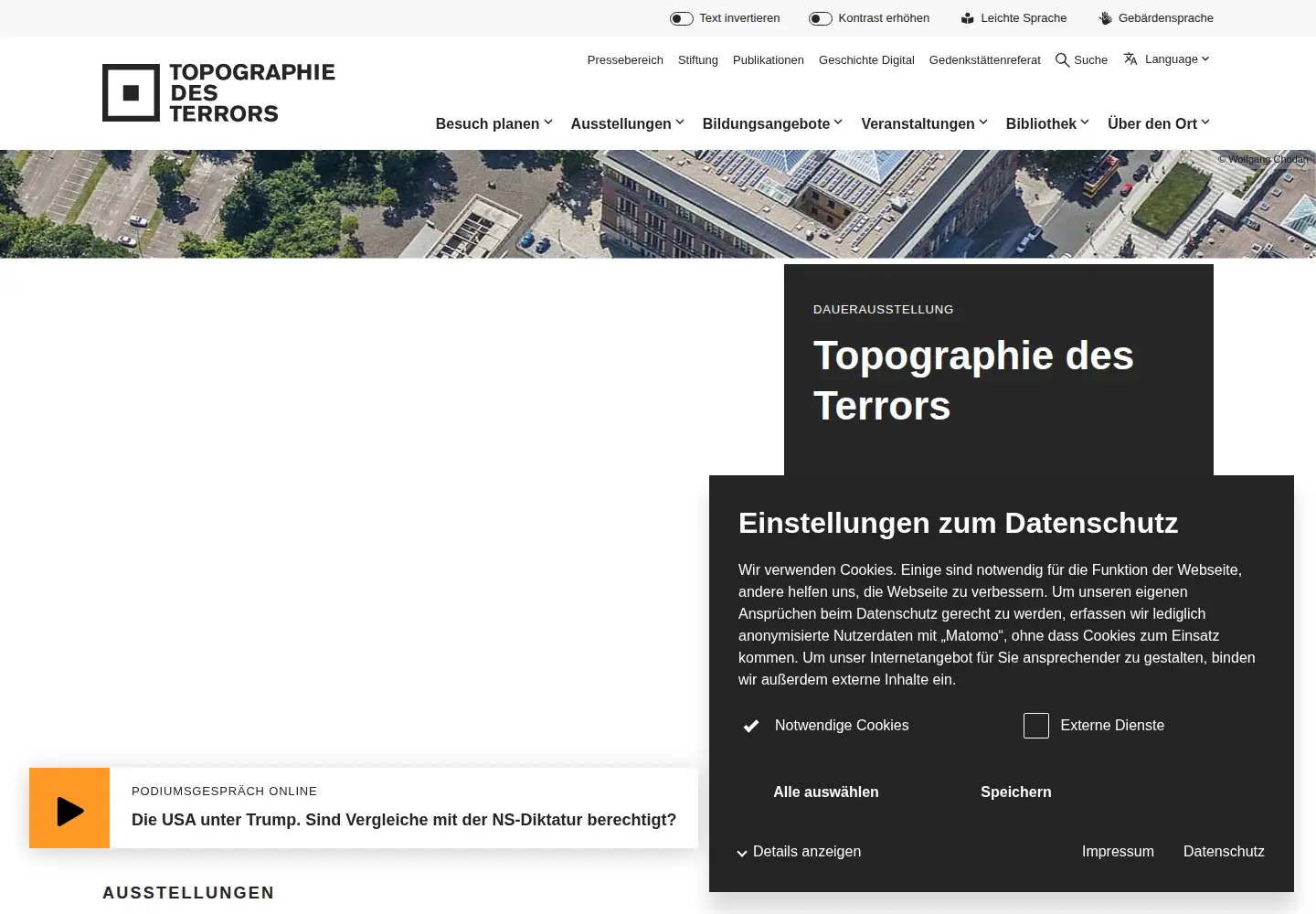Click the Language translate icon
This screenshot has height=914, width=1316.
[x=1130, y=59]
